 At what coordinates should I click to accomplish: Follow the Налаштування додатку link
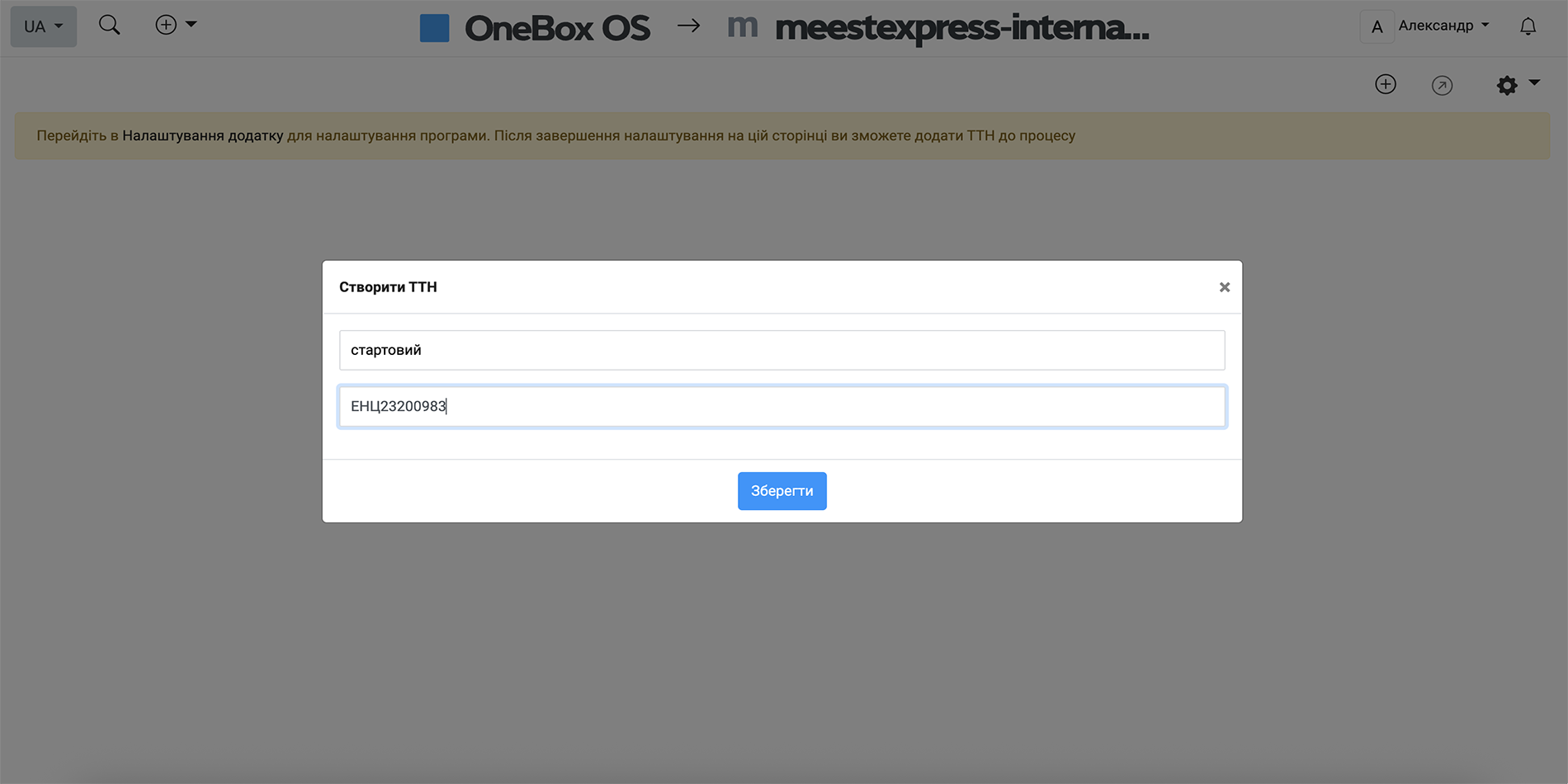(x=203, y=135)
